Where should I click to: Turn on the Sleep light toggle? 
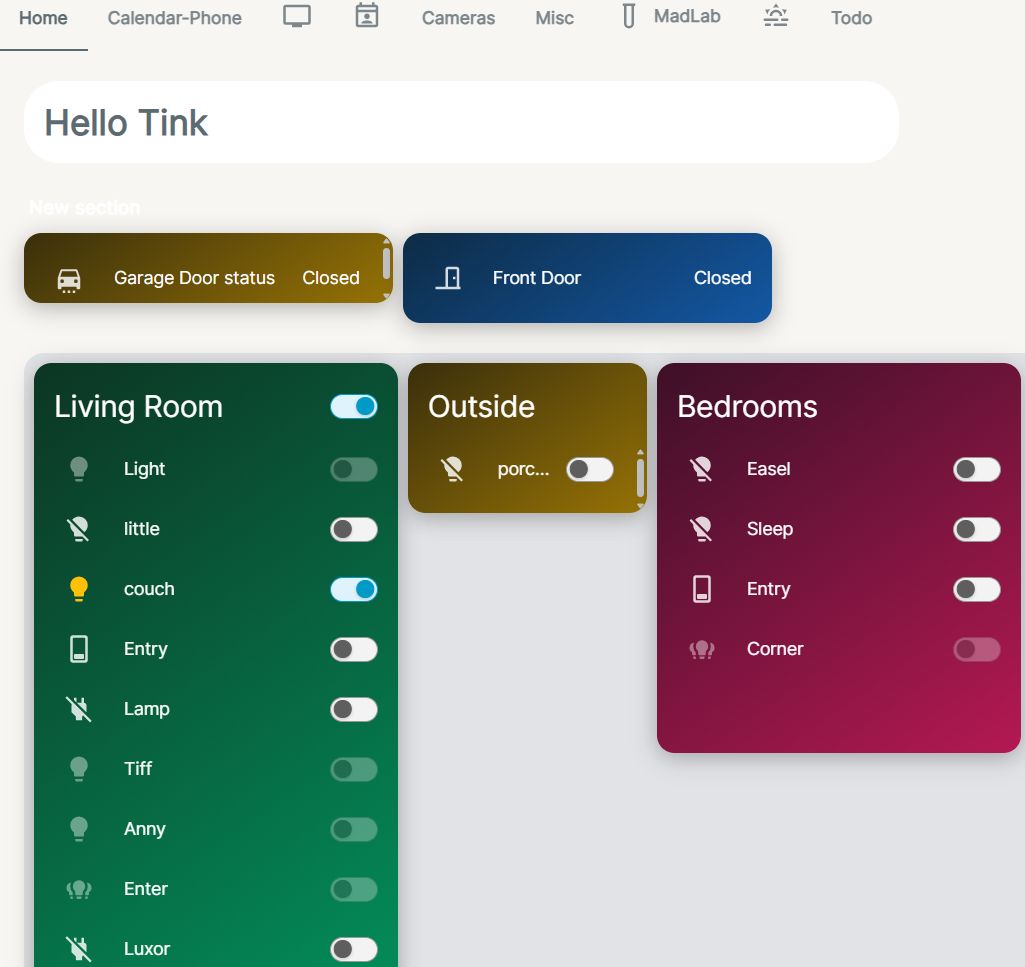pos(977,529)
